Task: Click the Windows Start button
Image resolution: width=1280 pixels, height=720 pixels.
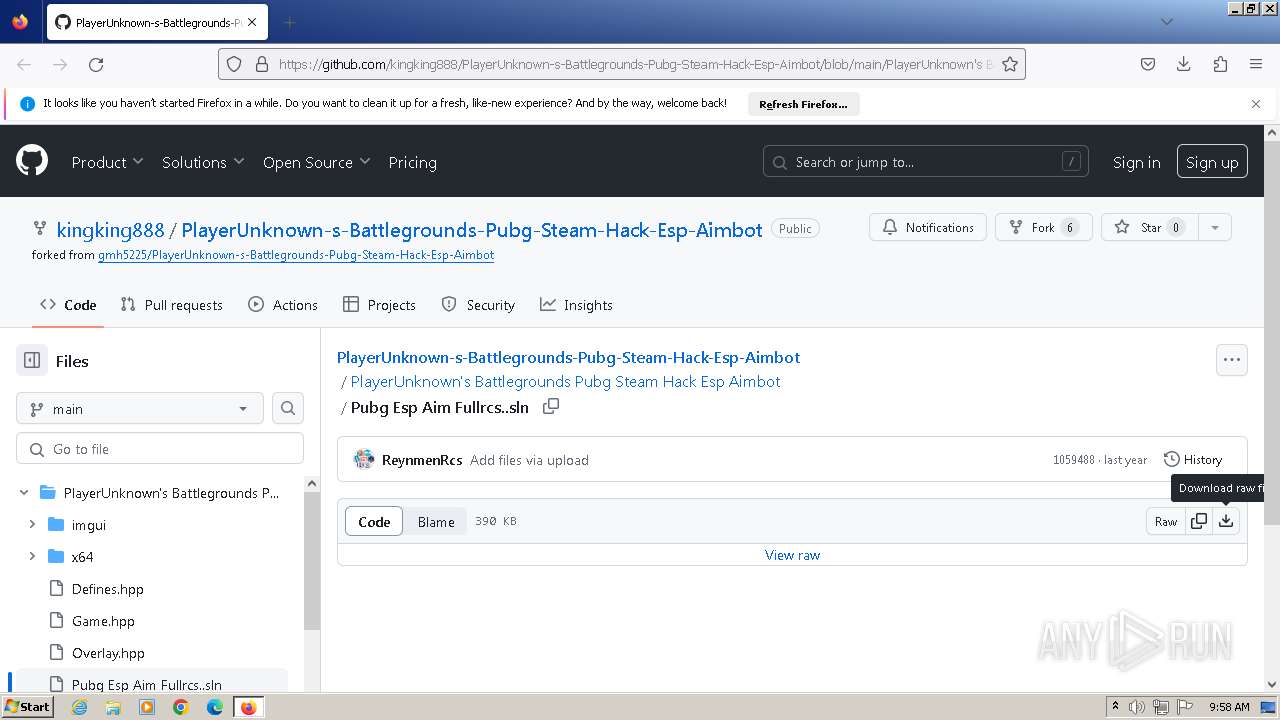Action: pos(27,707)
